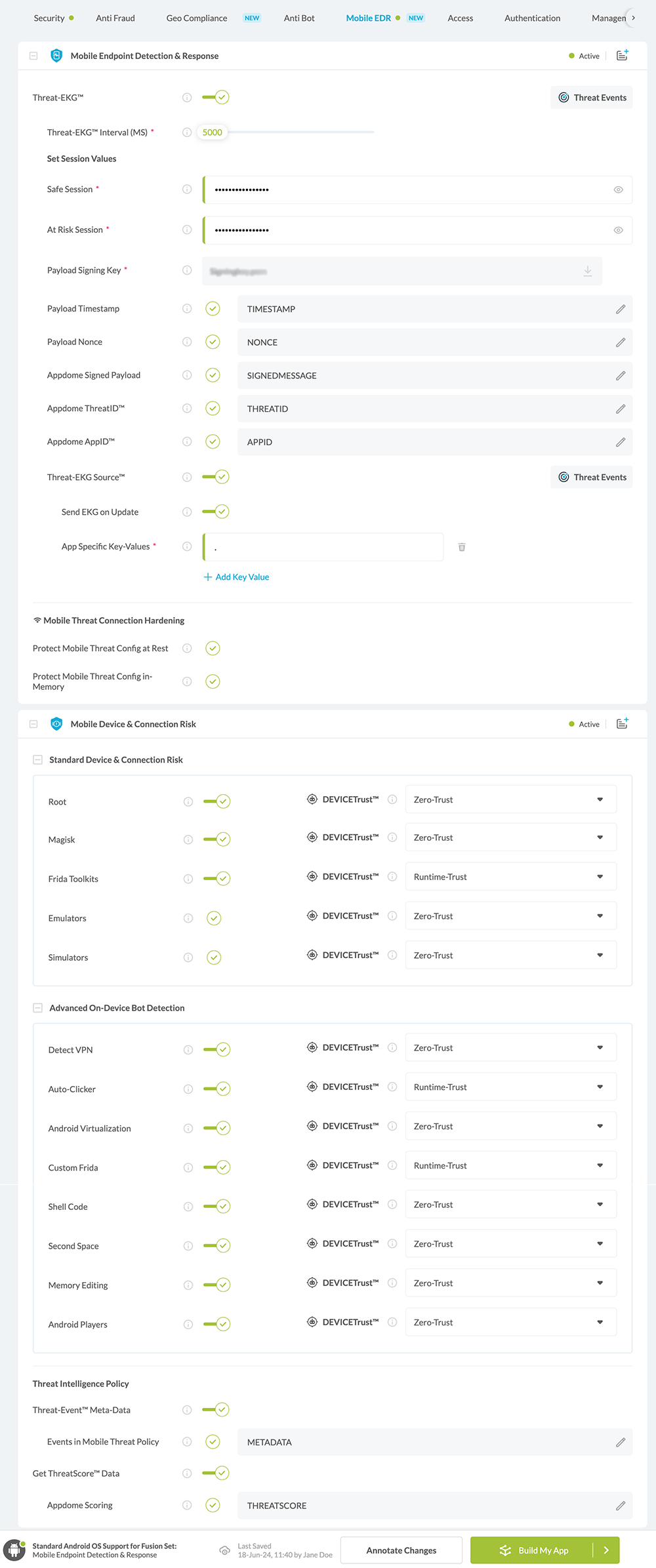Viewport: 656px width, 1568px height.
Task: Click the Build My App button
Action: (x=533, y=1550)
